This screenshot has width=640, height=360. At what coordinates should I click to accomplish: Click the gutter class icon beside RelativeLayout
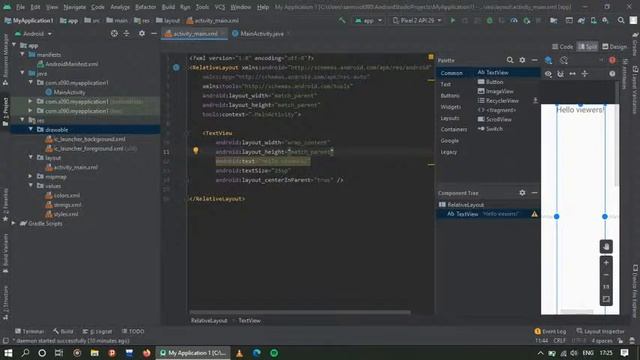point(176,67)
